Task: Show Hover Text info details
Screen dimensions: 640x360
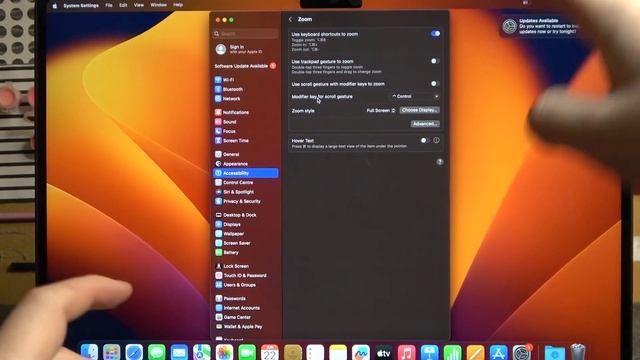Action: [436, 140]
